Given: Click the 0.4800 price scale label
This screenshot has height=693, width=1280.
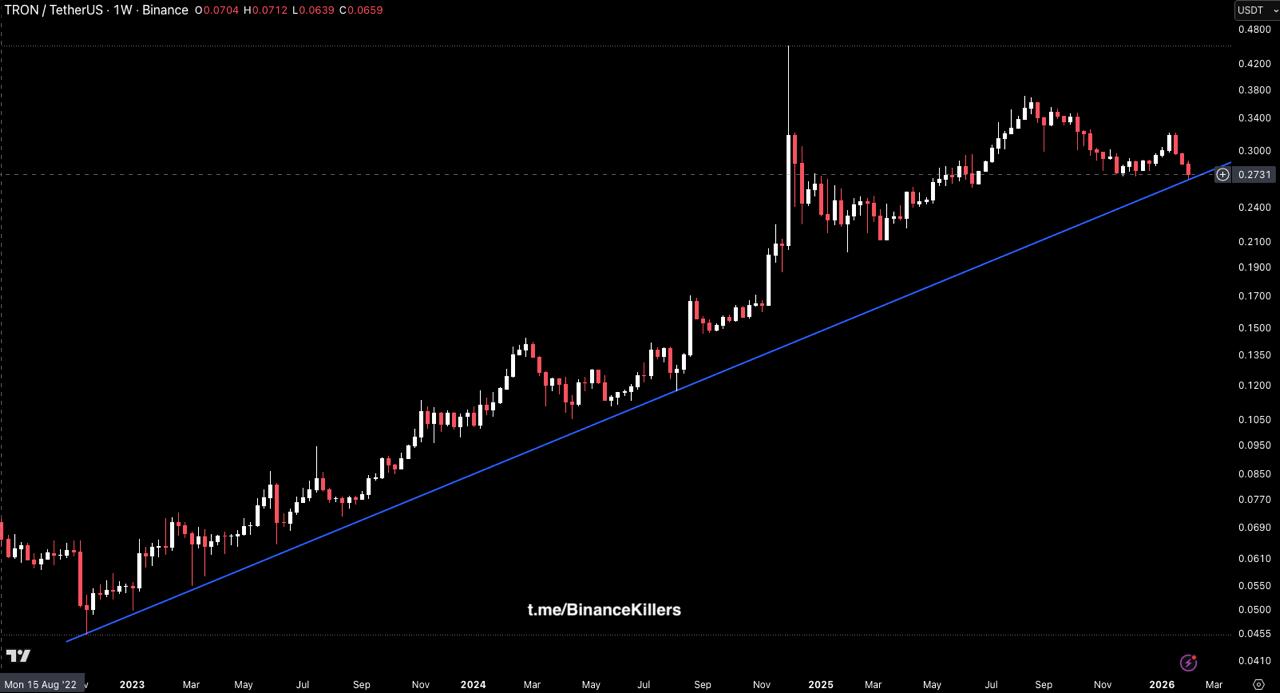Looking at the screenshot, I should 1254,29.
